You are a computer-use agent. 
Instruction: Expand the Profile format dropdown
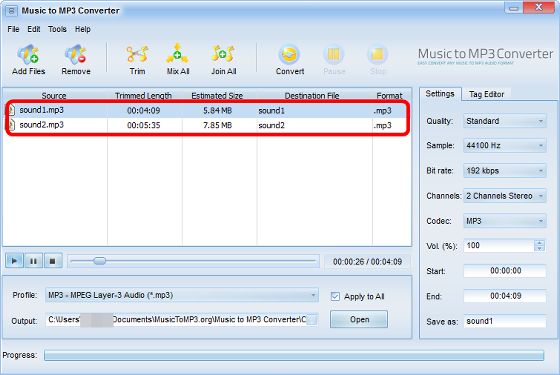tap(182, 295)
